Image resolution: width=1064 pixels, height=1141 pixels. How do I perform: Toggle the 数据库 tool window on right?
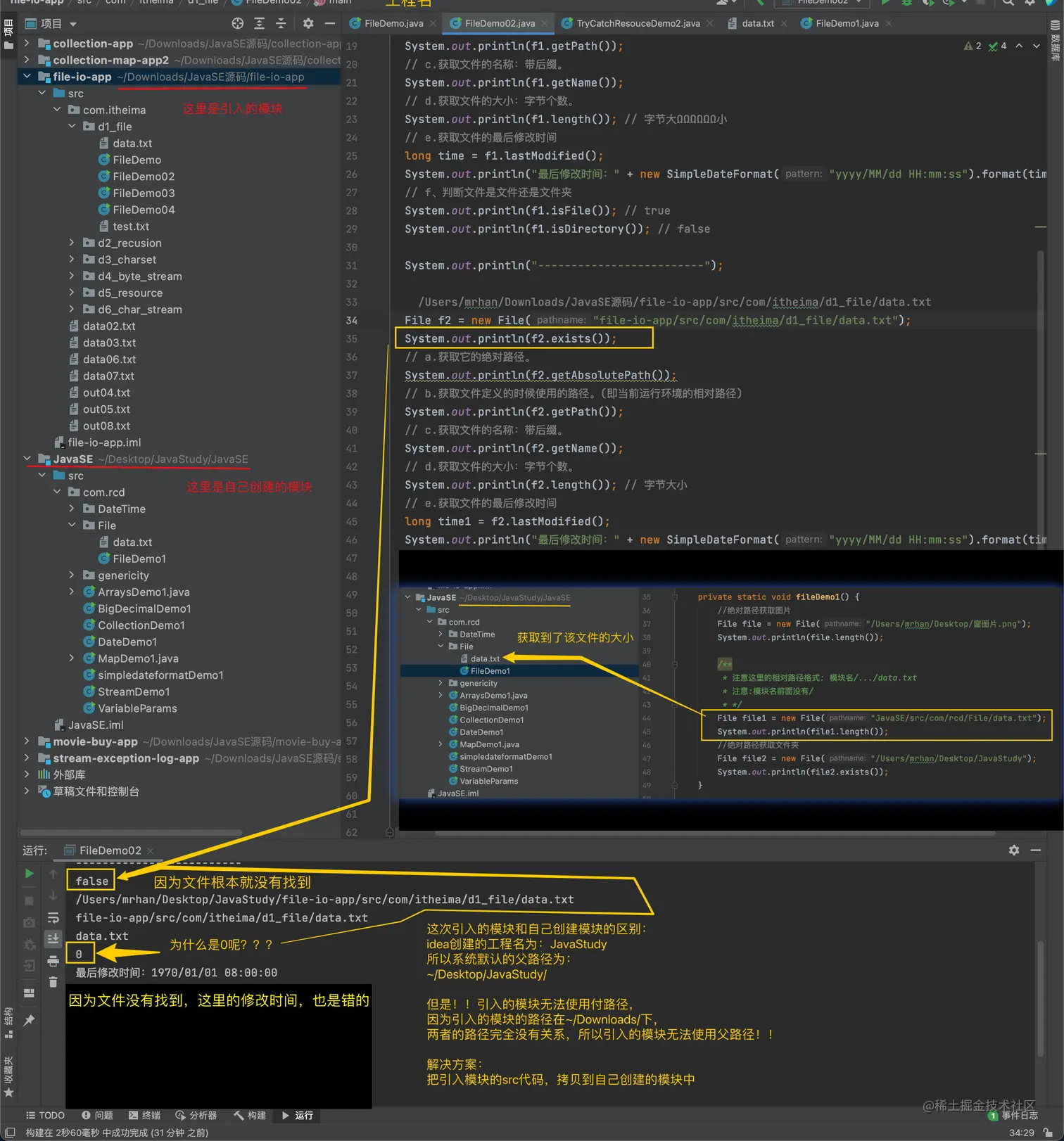1055,41
